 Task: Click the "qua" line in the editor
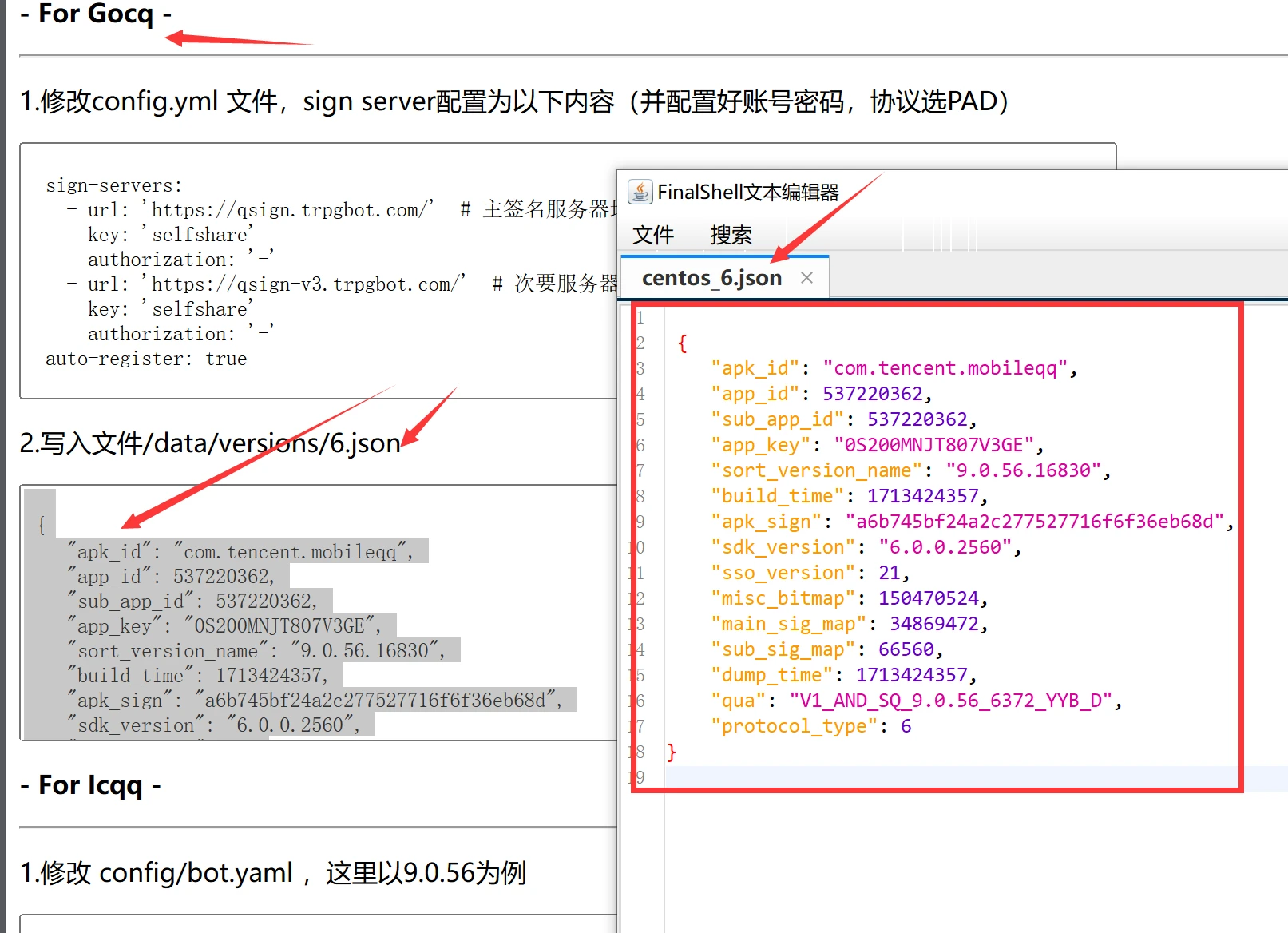pos(917,701)
